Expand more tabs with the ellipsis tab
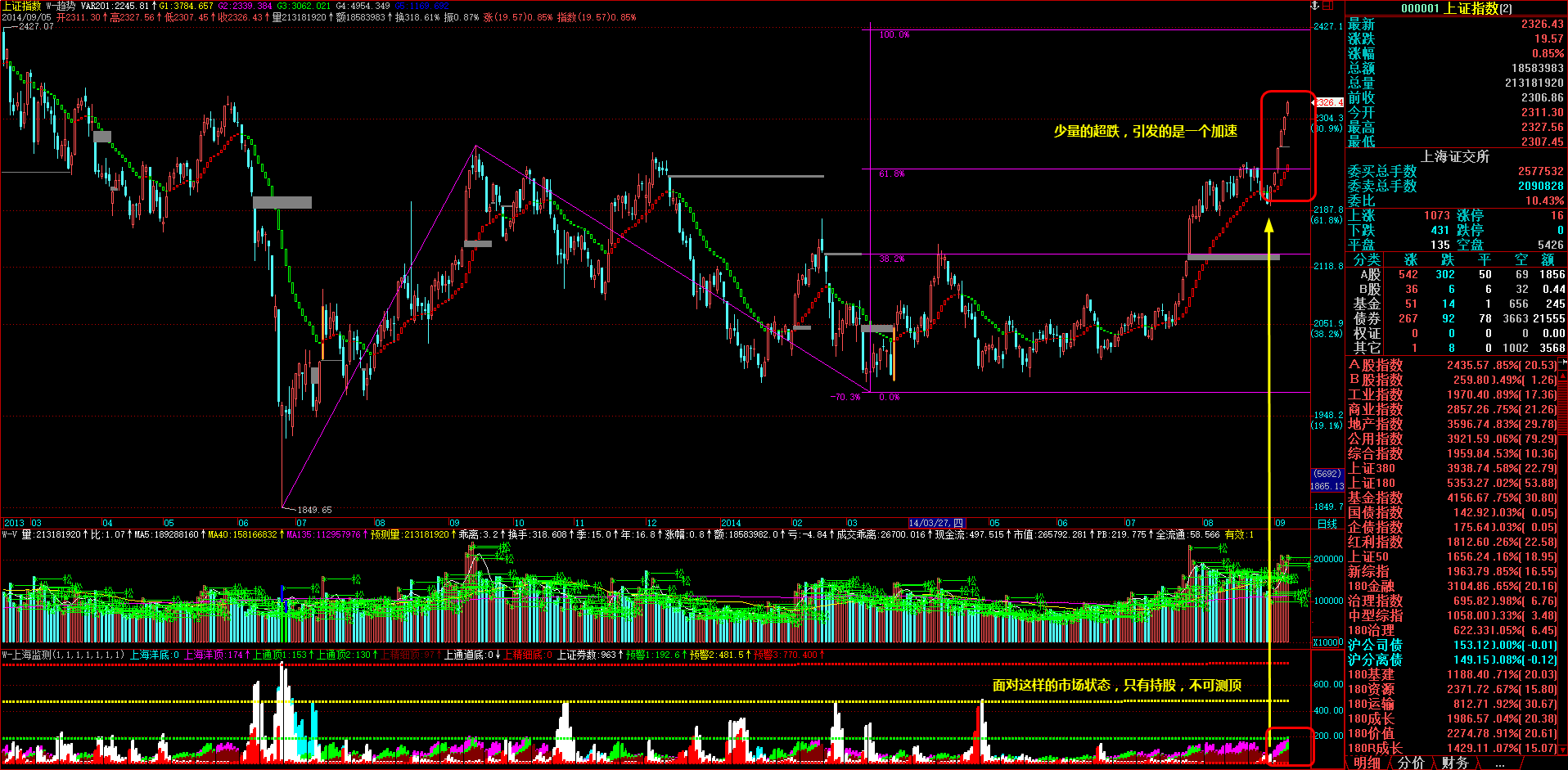The width and height of the screenshot is (1568, 770). point(1499,763)
